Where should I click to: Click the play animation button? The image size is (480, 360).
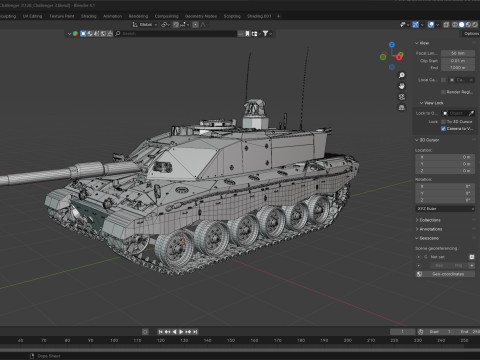181,332
